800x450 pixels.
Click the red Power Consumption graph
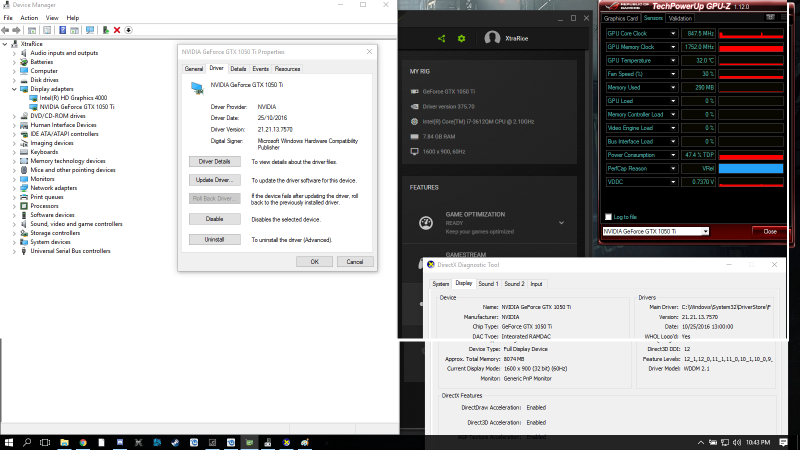click(x=751, y=155)
